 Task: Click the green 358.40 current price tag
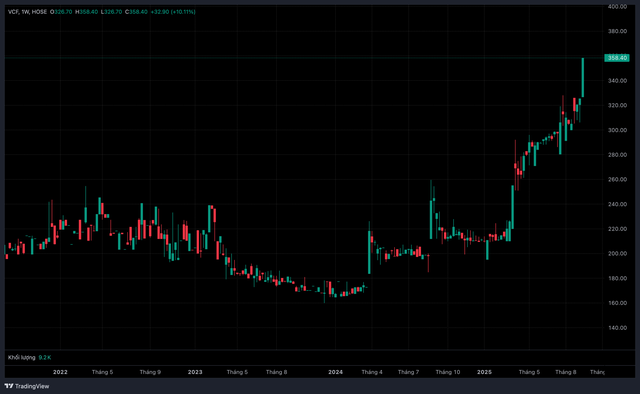(617, 58)
